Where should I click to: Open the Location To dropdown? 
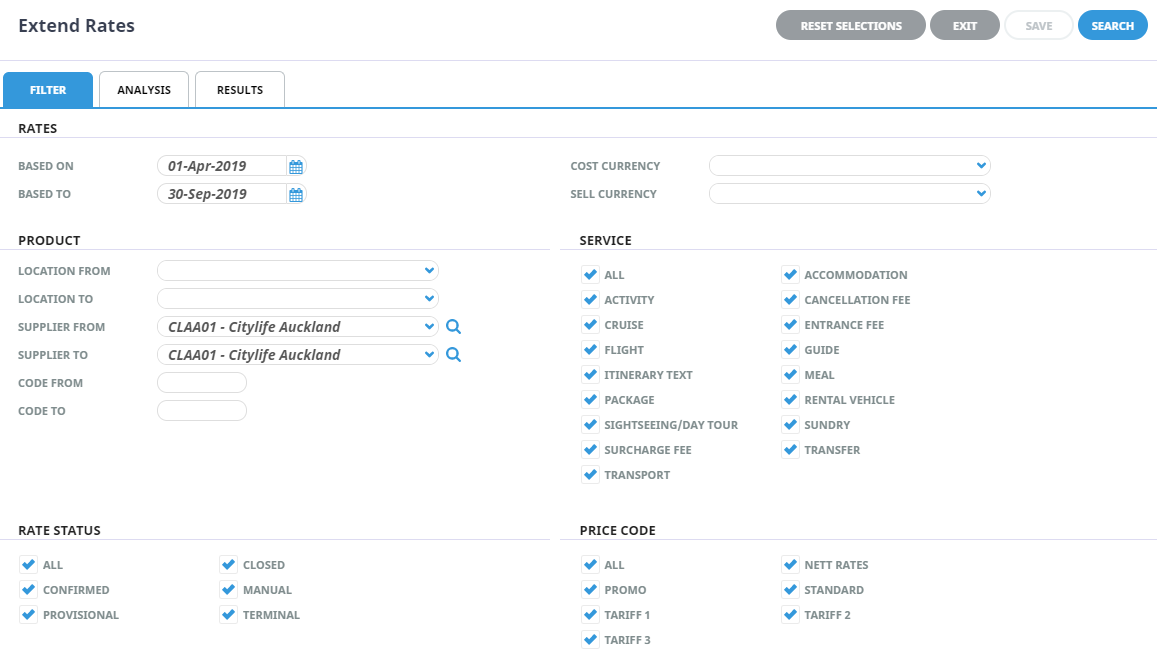298,299
